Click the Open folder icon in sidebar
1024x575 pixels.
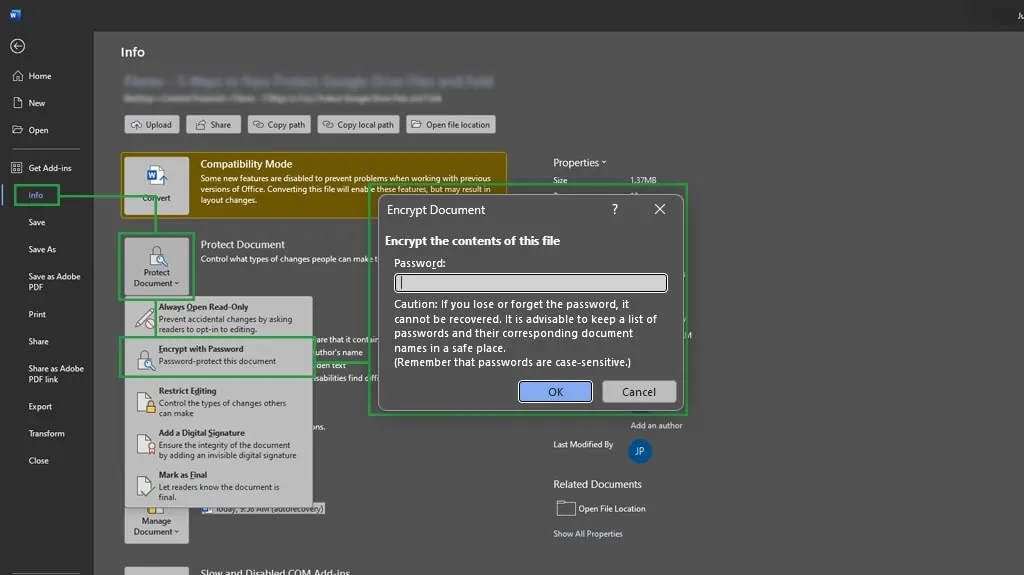click(18, 129)
